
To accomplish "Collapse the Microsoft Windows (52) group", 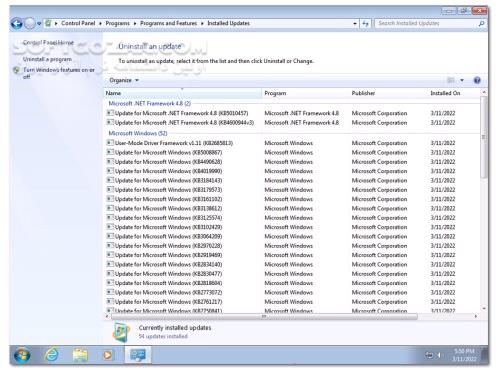I will 138,133.
